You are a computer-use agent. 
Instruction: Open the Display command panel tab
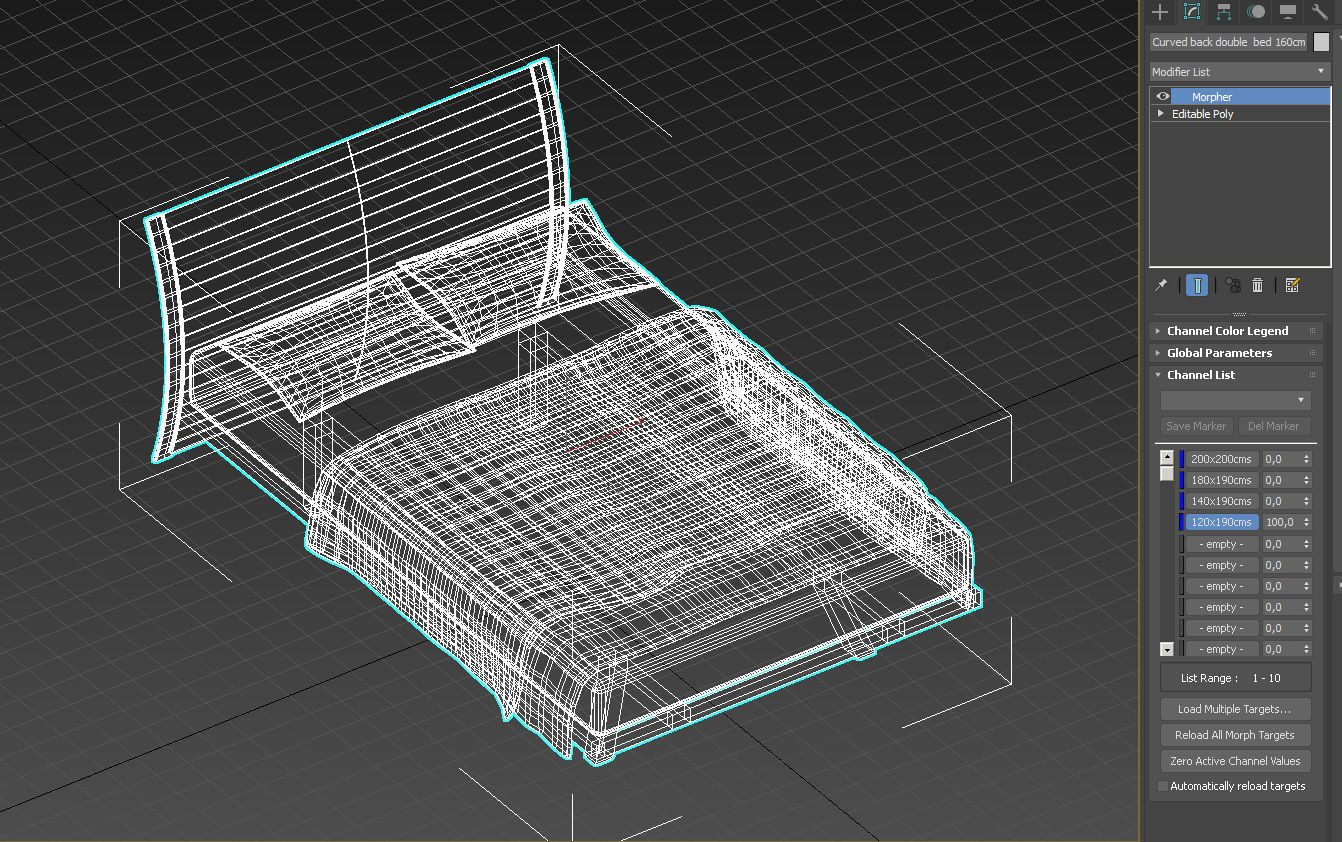[1288, 12]
